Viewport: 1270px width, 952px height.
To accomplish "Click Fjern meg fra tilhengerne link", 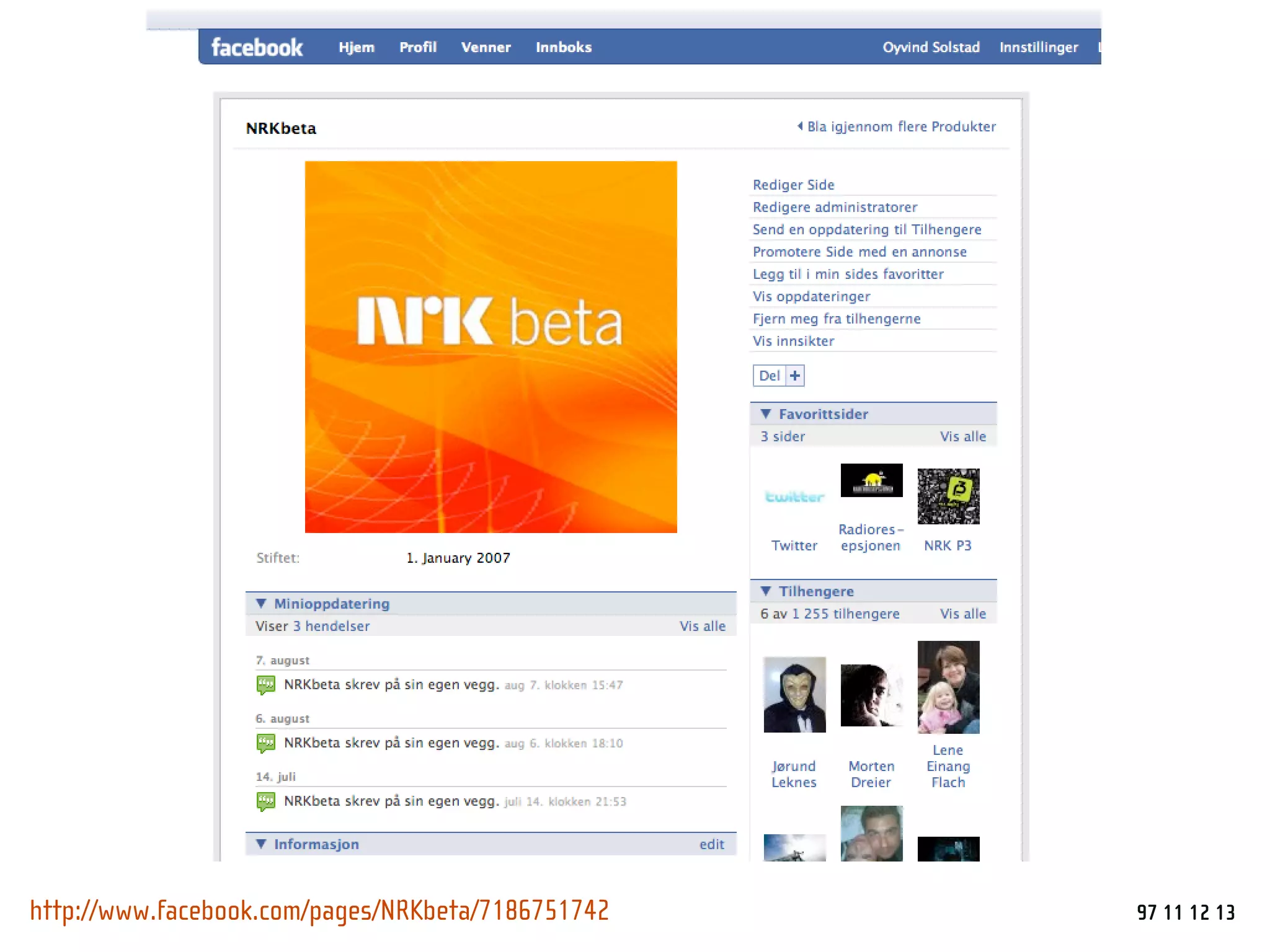I will (837, 319).
